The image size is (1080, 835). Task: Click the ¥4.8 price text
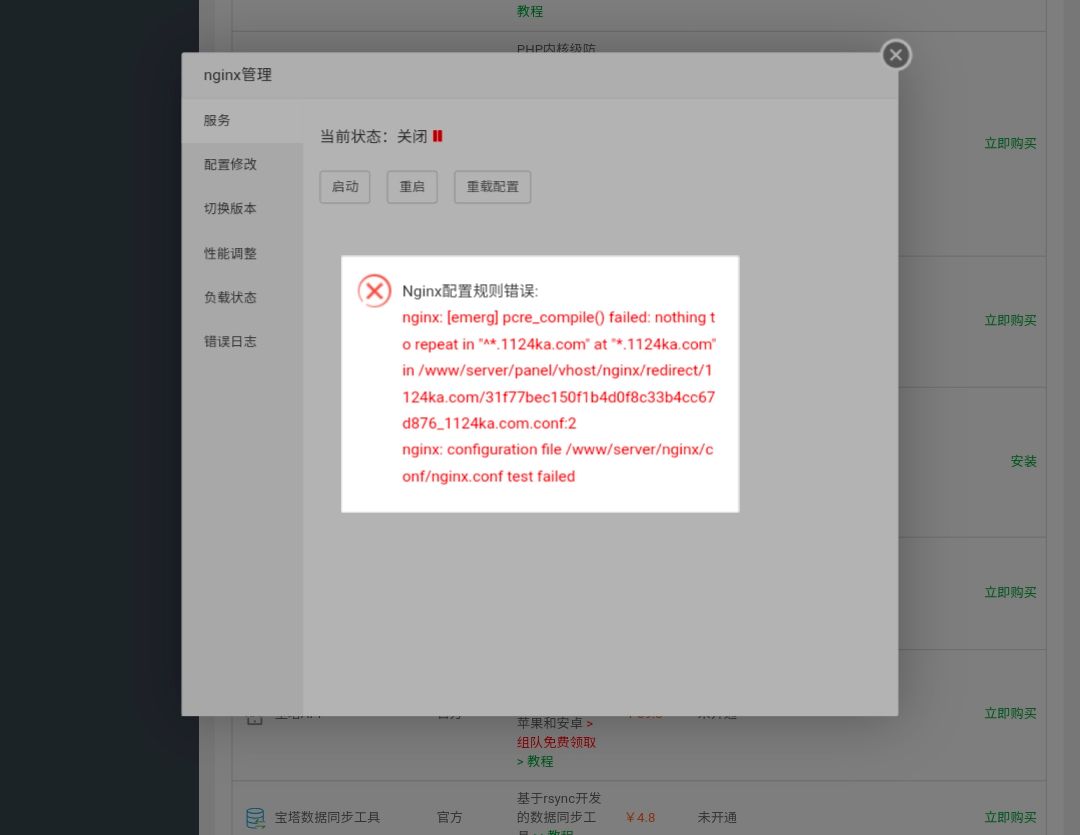pos(641,817)
